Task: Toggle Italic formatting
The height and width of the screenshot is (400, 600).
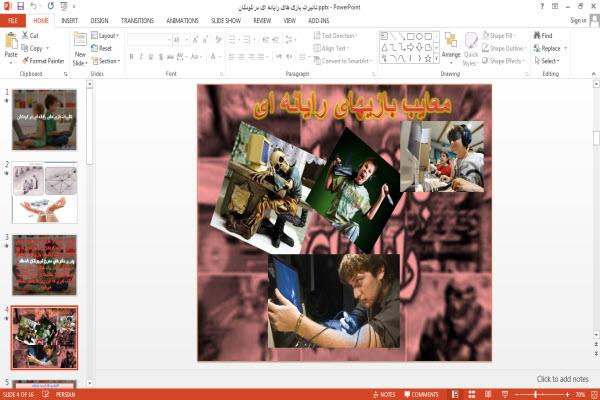Action: point(141,57)
